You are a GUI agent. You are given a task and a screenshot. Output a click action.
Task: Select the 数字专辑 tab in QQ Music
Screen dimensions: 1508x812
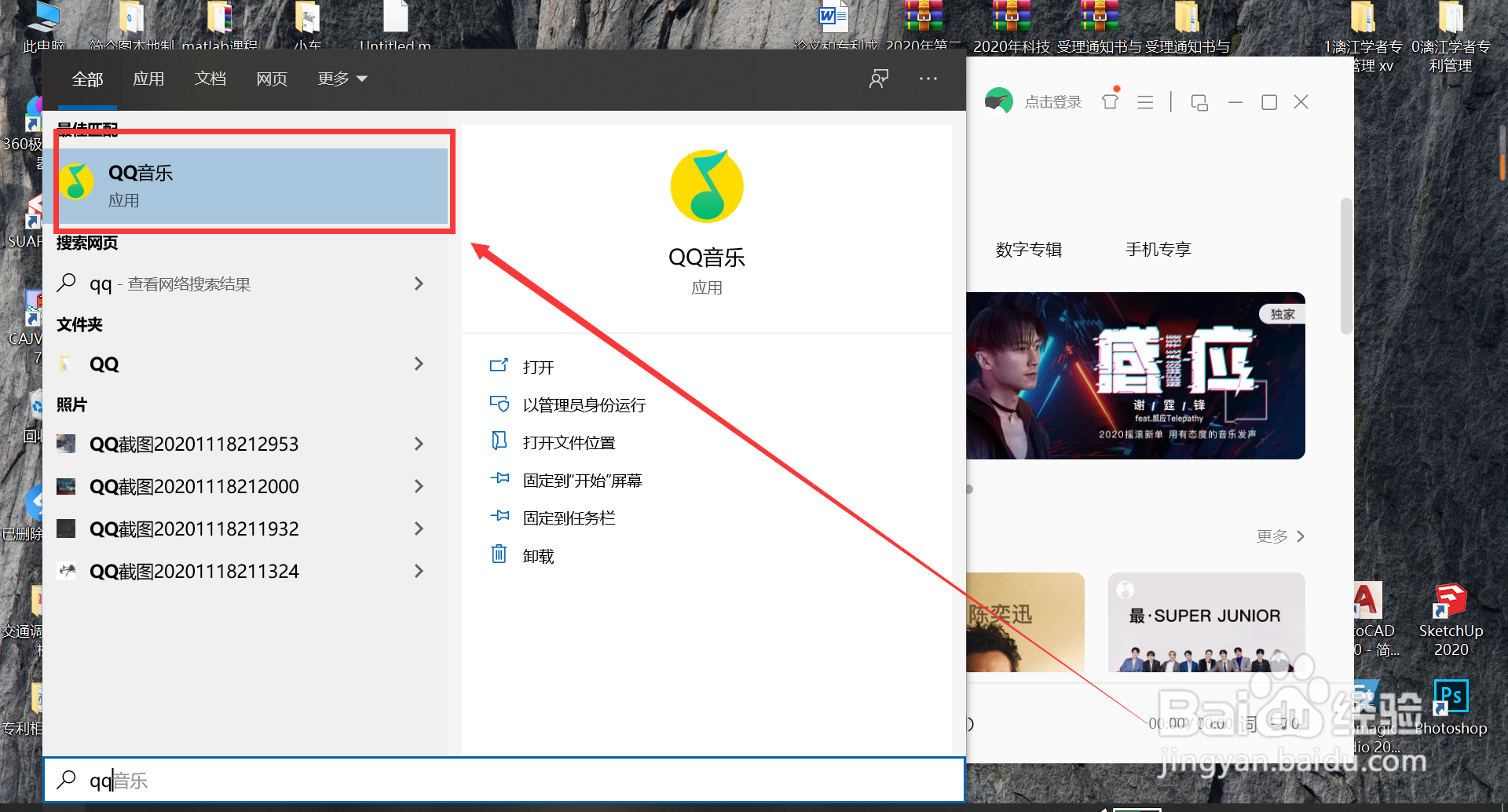tap(1028, 249)
